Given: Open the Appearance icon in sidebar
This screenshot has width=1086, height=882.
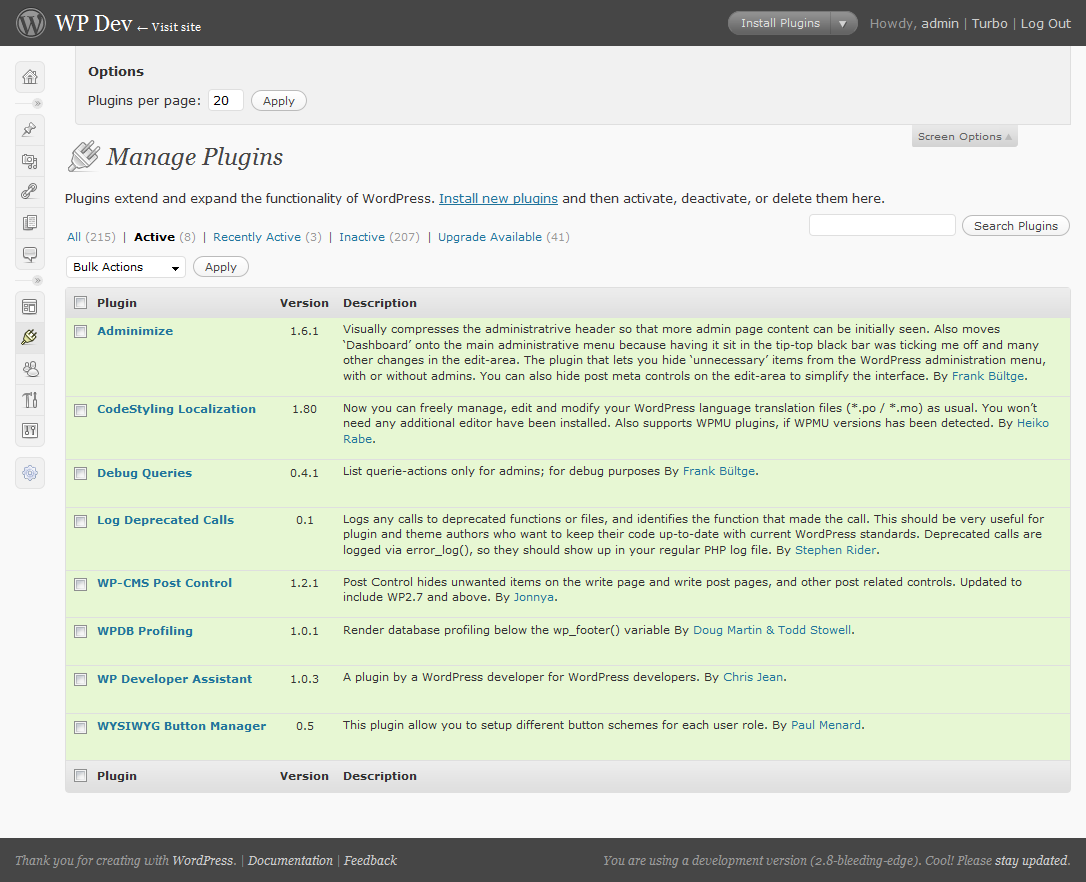Looking at the screenshot, I should (x=30, y=307).
